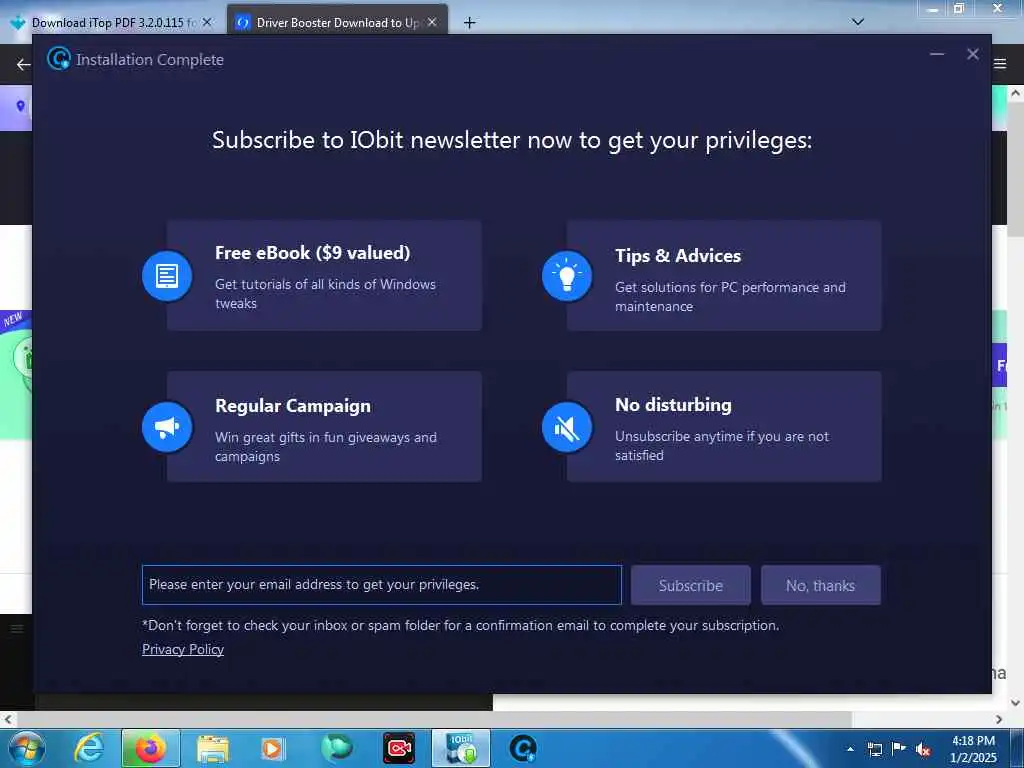Image resolution: width=1024 pixels, height=768 pixels.
Task: Open the Action Center flag icon
Action: point(899,749)
